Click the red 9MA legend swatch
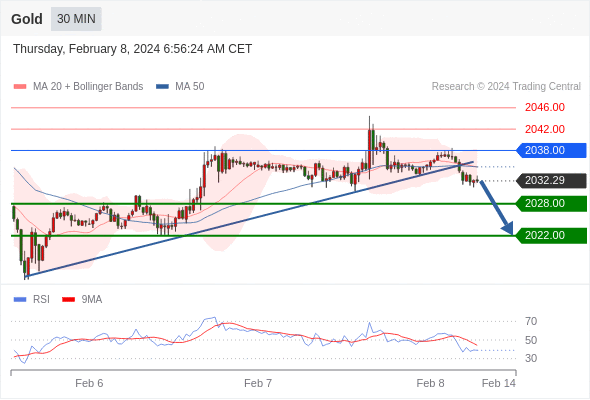 tap(68, 300)
